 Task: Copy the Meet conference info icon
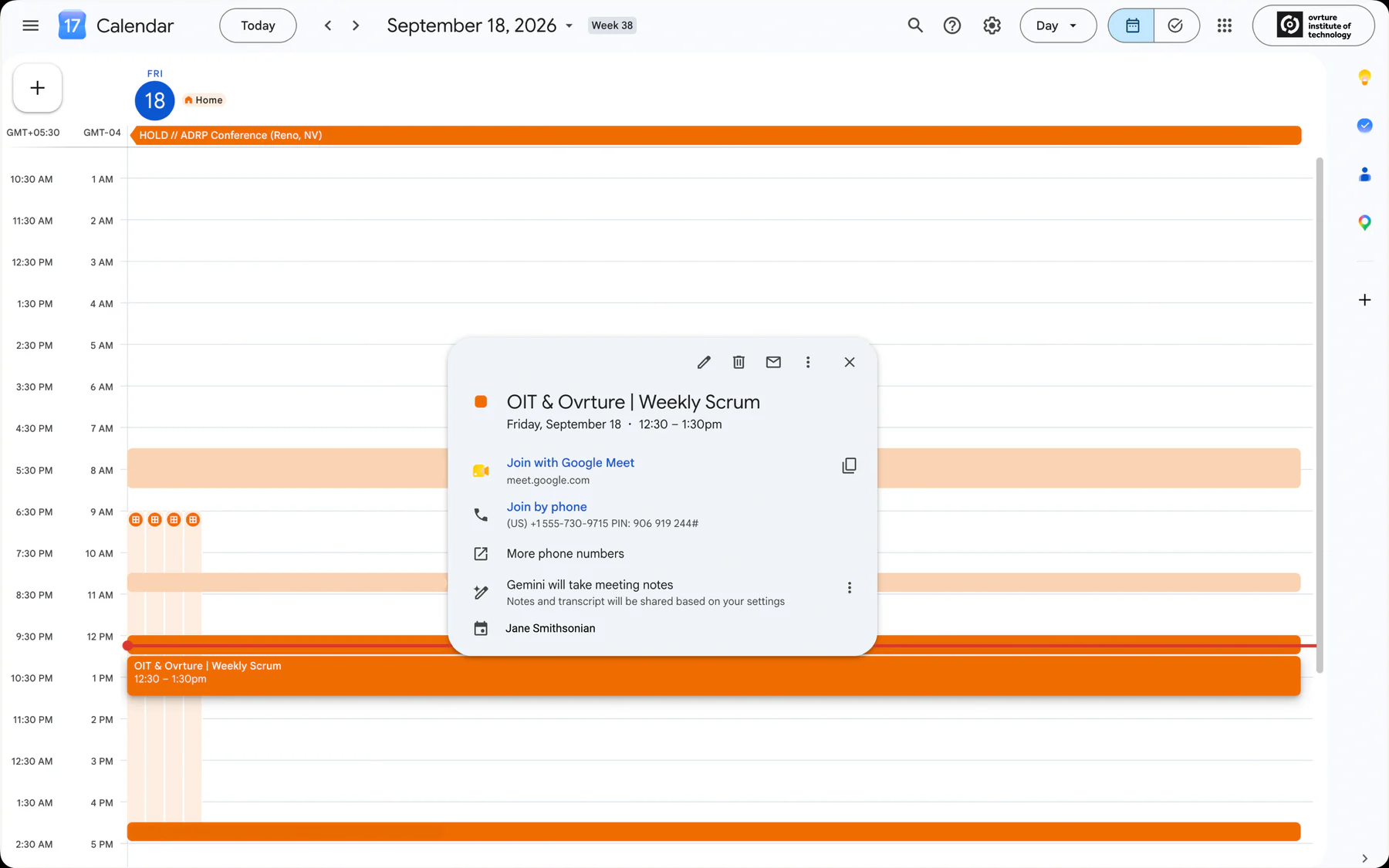(x=849, y=465)
